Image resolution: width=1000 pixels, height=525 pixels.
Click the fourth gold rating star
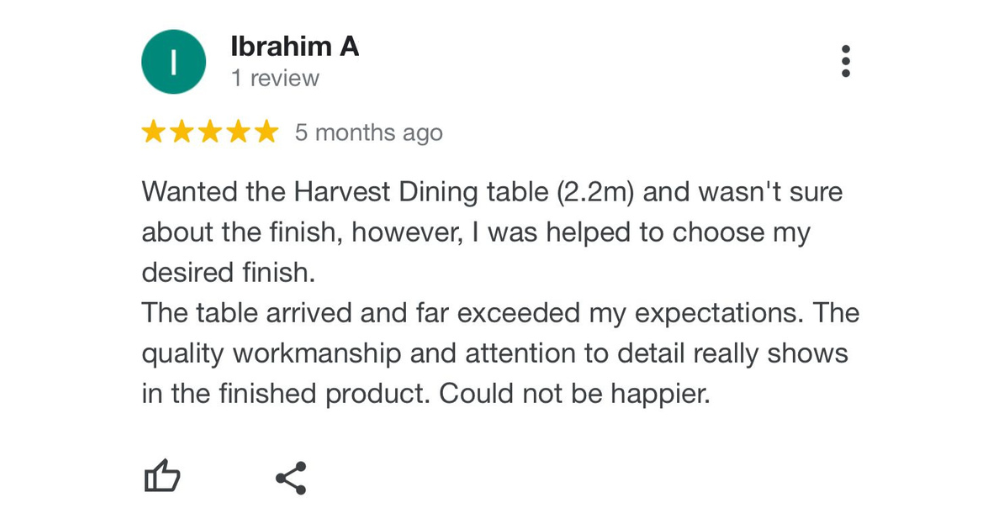(238, 133)
